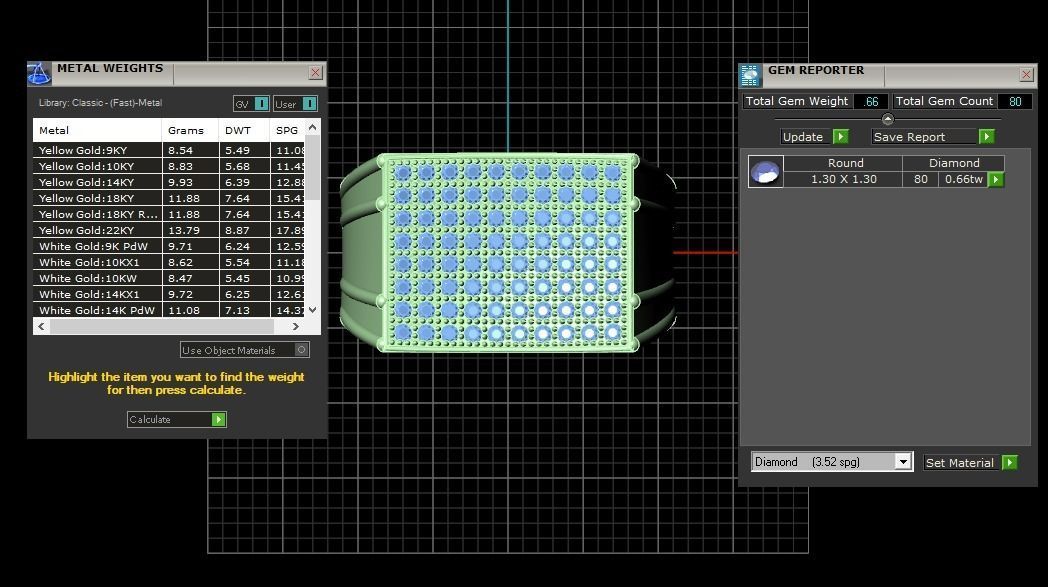Click the Gem Reporter panel icon
The height and width of the screenshot is (587, 1048).
(750, 76)
